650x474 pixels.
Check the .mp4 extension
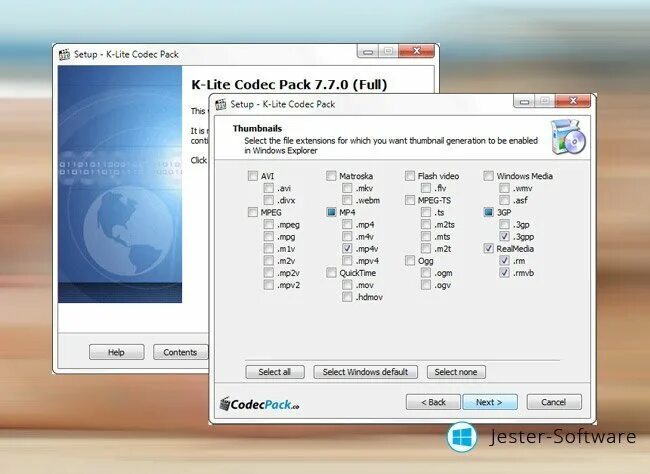[347, 224]
